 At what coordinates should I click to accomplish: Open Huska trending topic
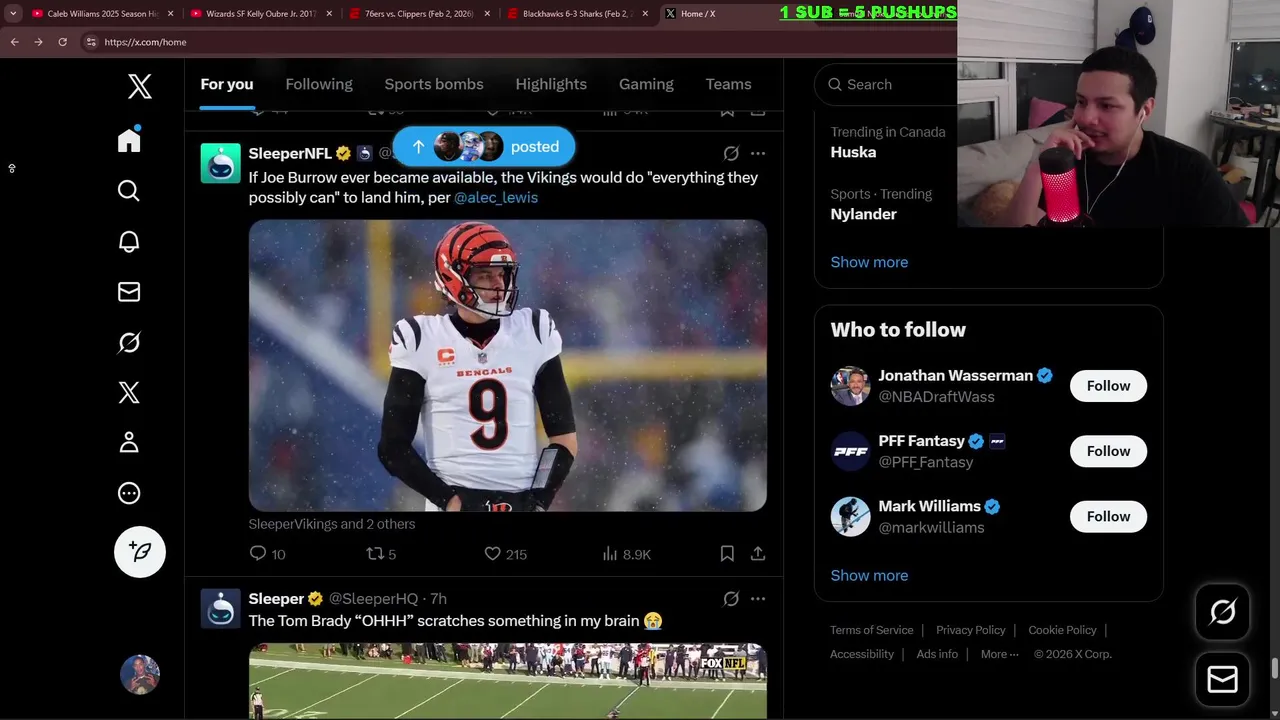pos(853,152)
